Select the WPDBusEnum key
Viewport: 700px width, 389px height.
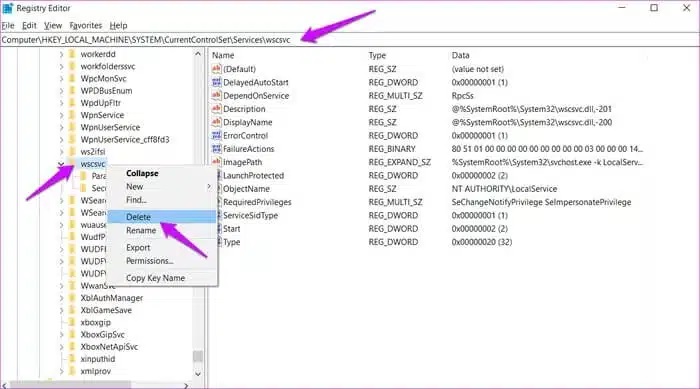pos(106,91)
